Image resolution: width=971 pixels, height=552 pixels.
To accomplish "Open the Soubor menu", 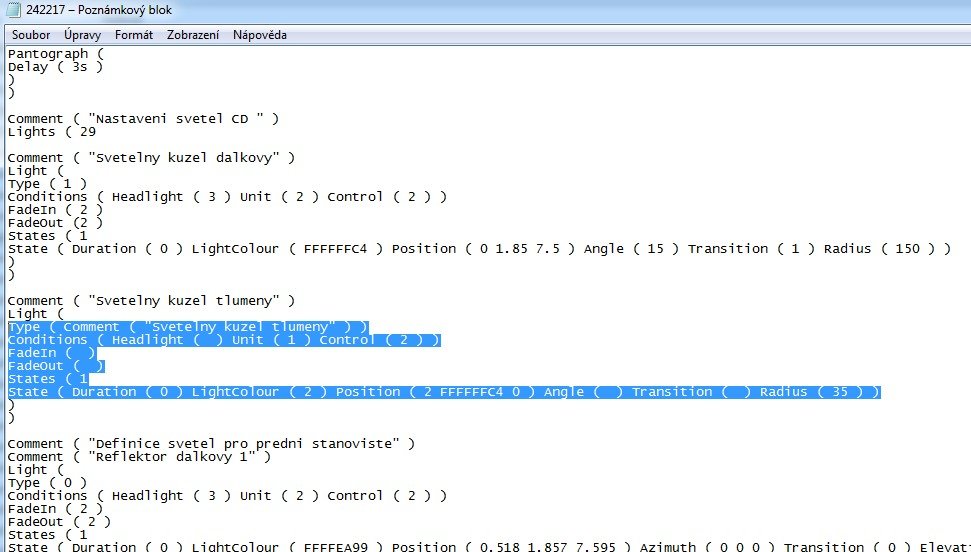I will (31, 35).
